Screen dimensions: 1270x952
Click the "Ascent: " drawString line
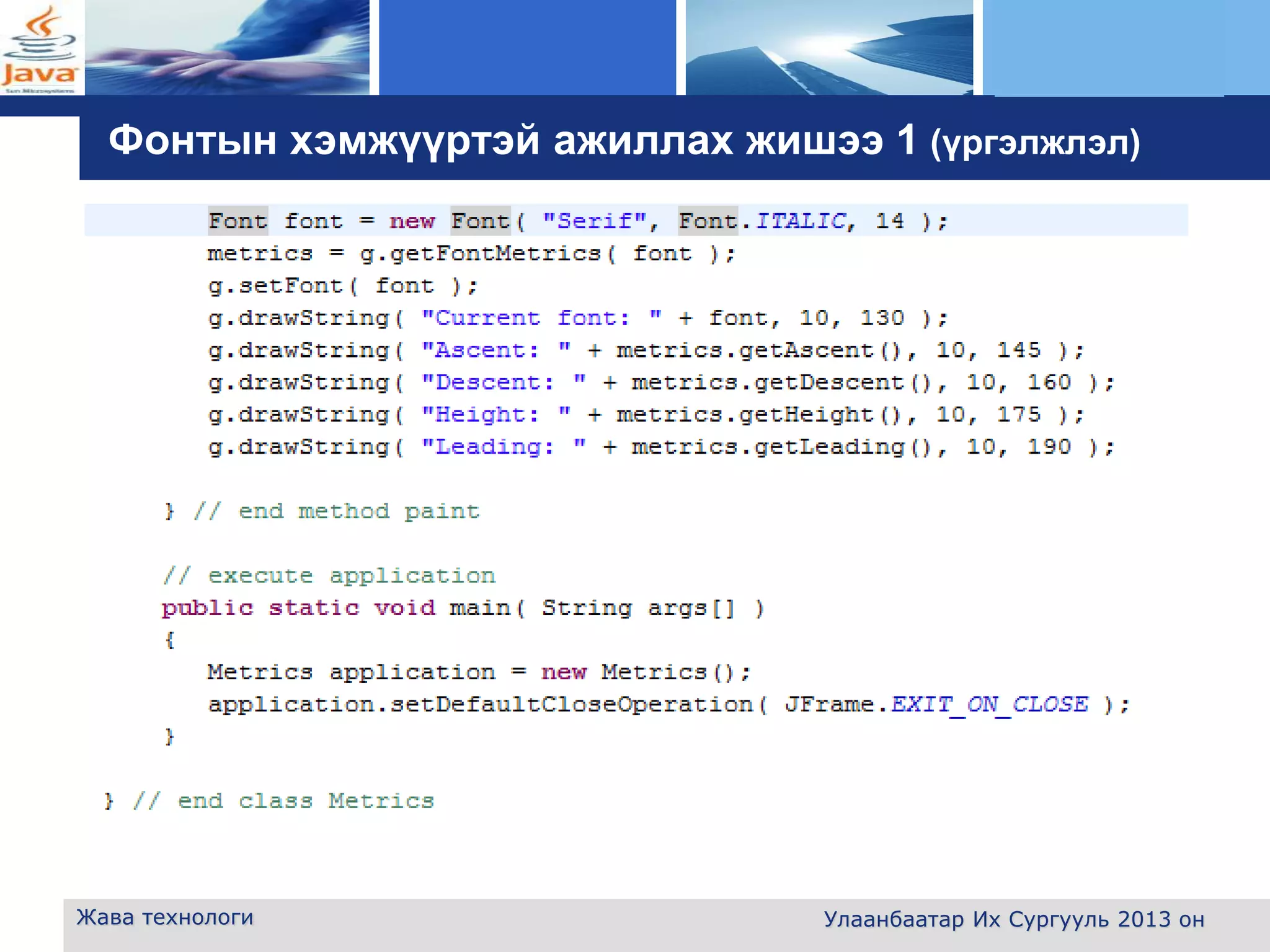(646, 351)
